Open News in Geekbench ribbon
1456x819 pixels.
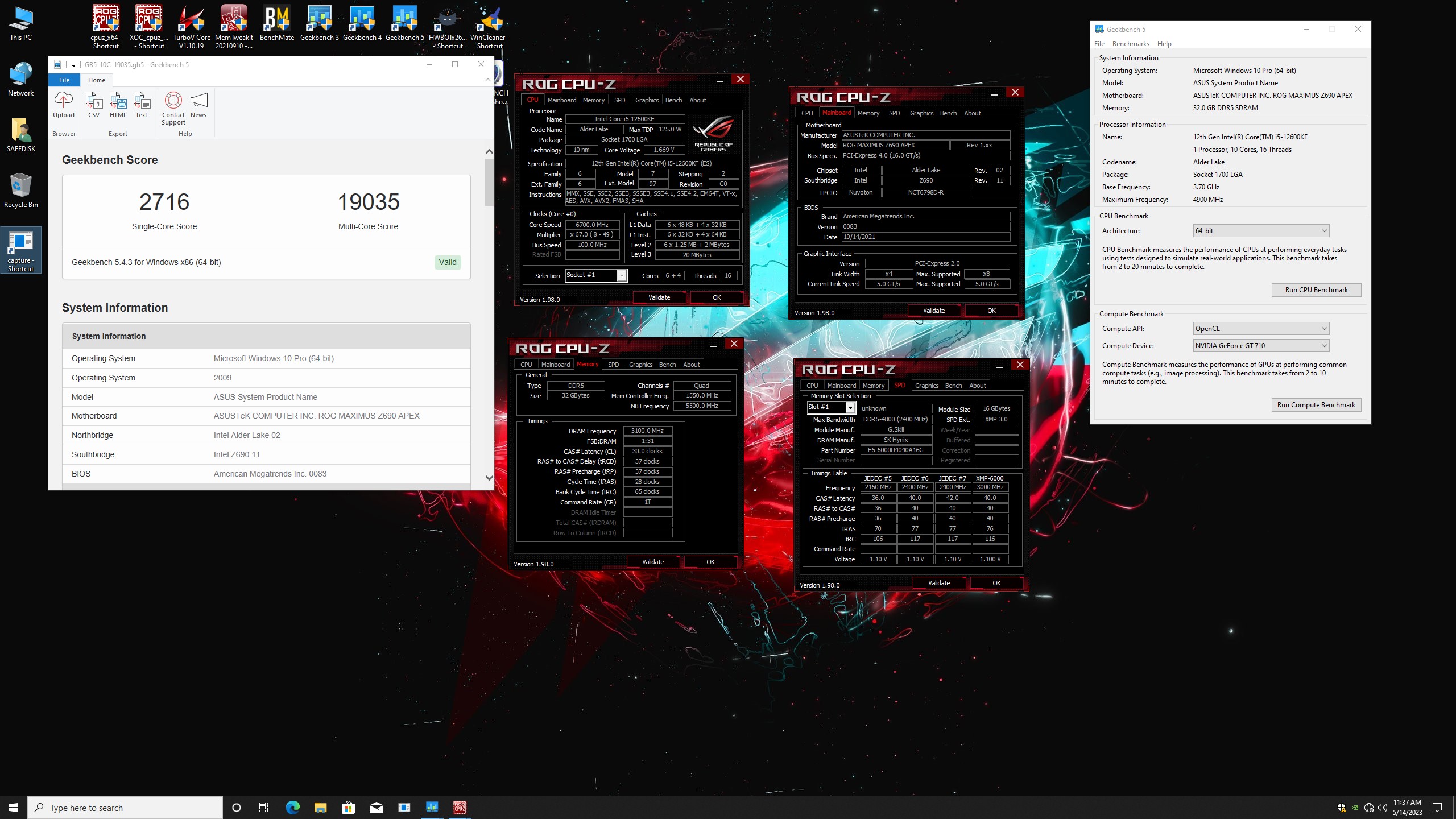tap(198, 105)
